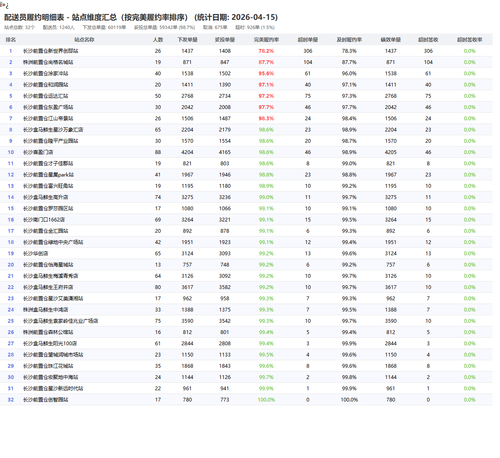Click the 96.0% on-time rate cell

349,74
